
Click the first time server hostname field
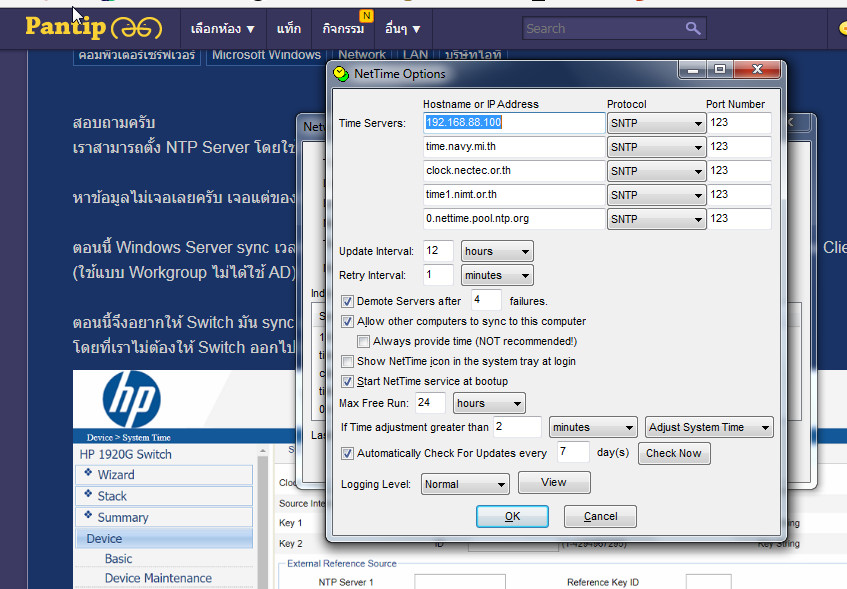coord(514,123)
